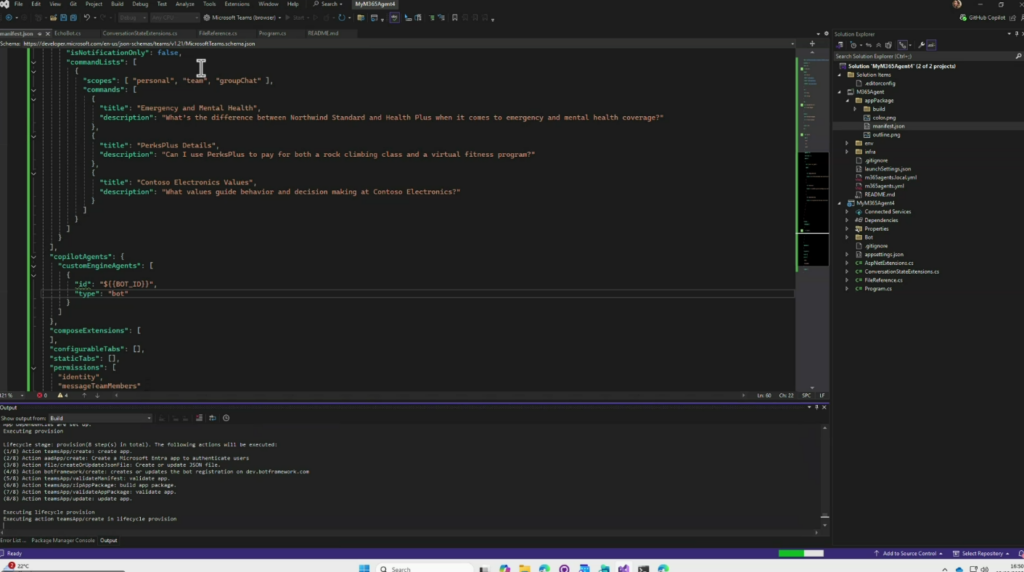The image size is (1024, 572).
Task: Toggle pin on manifest.json tab
Action: coord(39,33)
